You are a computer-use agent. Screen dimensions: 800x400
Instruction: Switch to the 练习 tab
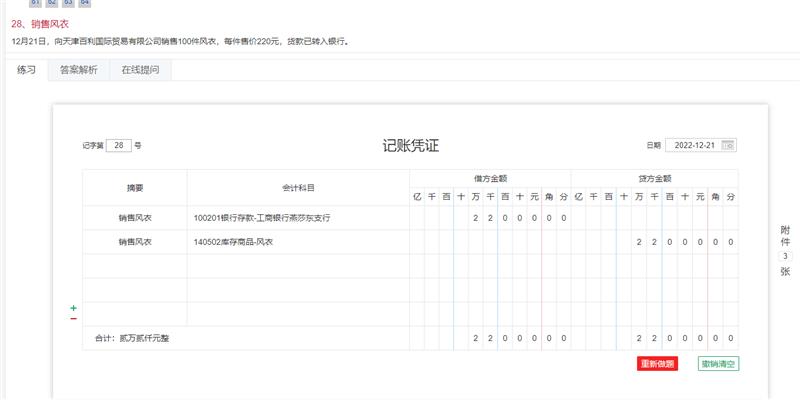click(26, 70)
